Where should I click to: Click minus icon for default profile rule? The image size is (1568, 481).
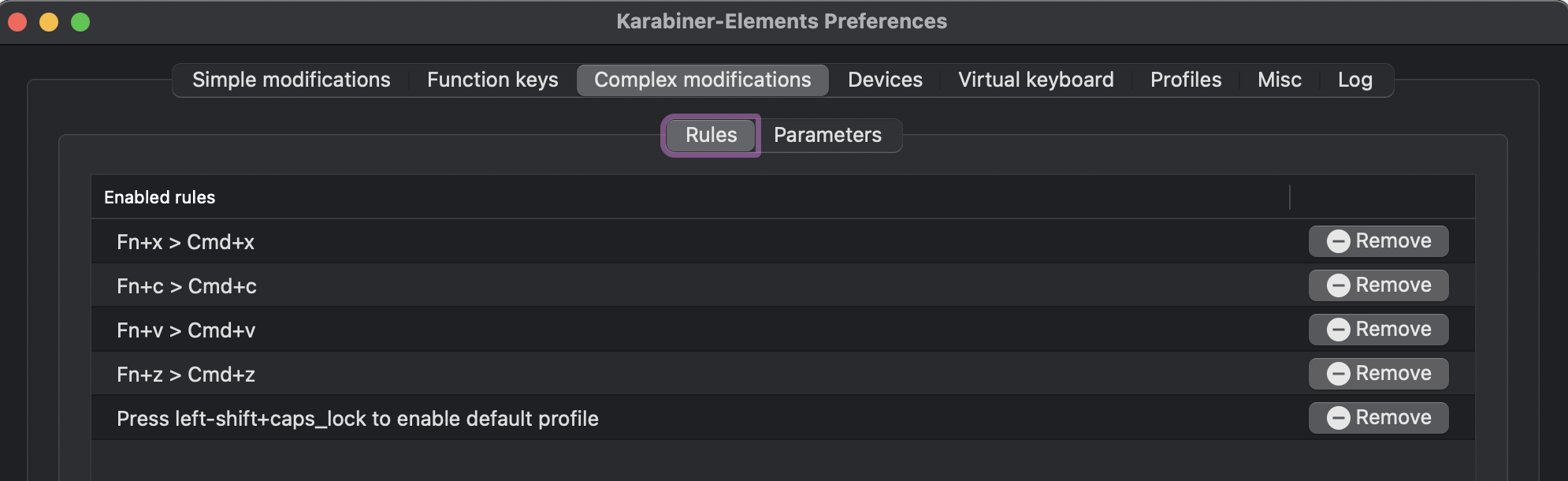tap(1338, 418)
